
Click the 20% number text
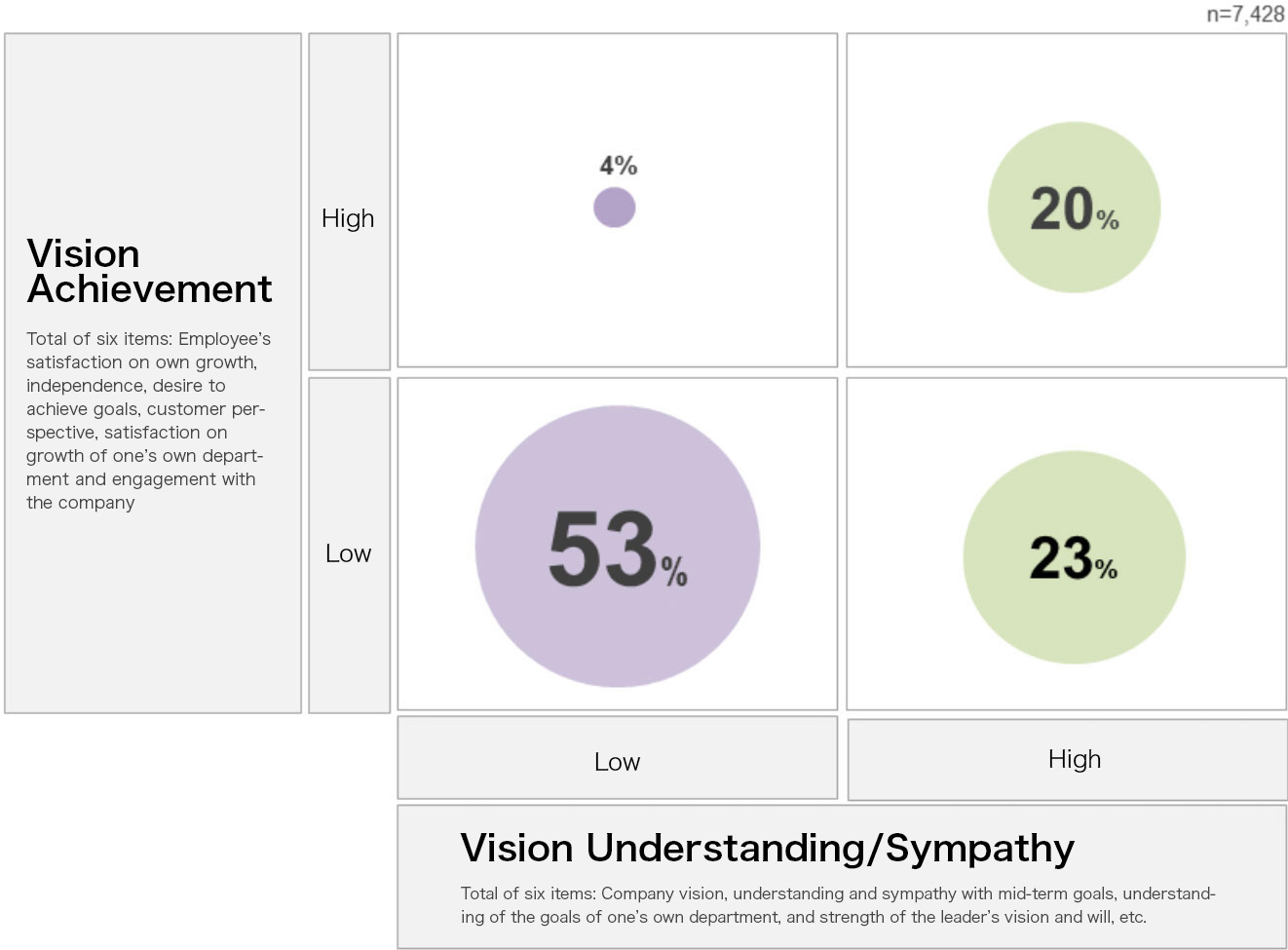[1074, 209]
